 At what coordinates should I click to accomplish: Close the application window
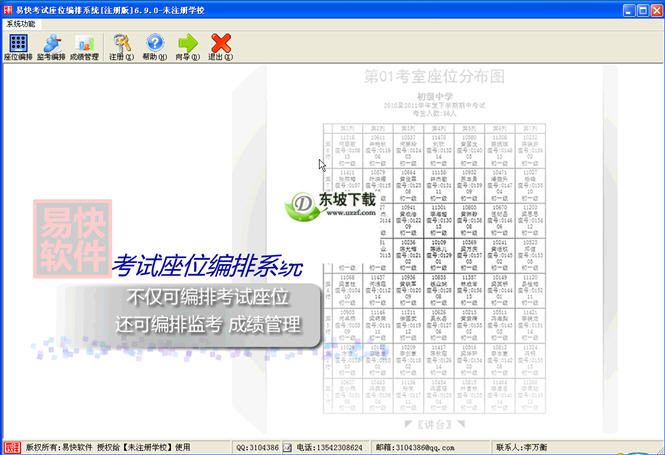pyautogui.click(x=657, y=10)
